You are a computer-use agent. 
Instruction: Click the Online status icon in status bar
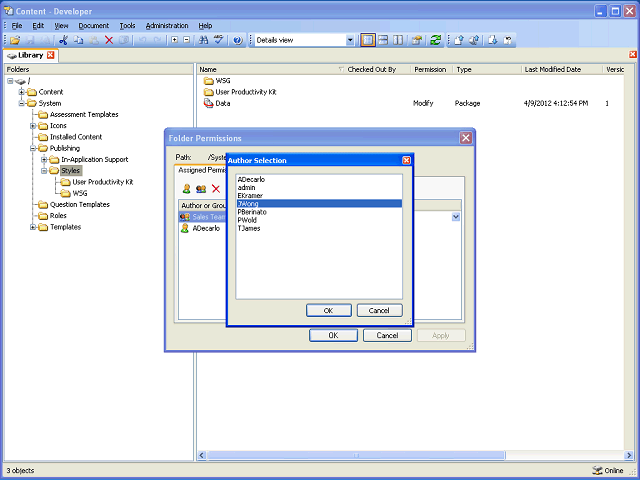[x=597, y=470]
